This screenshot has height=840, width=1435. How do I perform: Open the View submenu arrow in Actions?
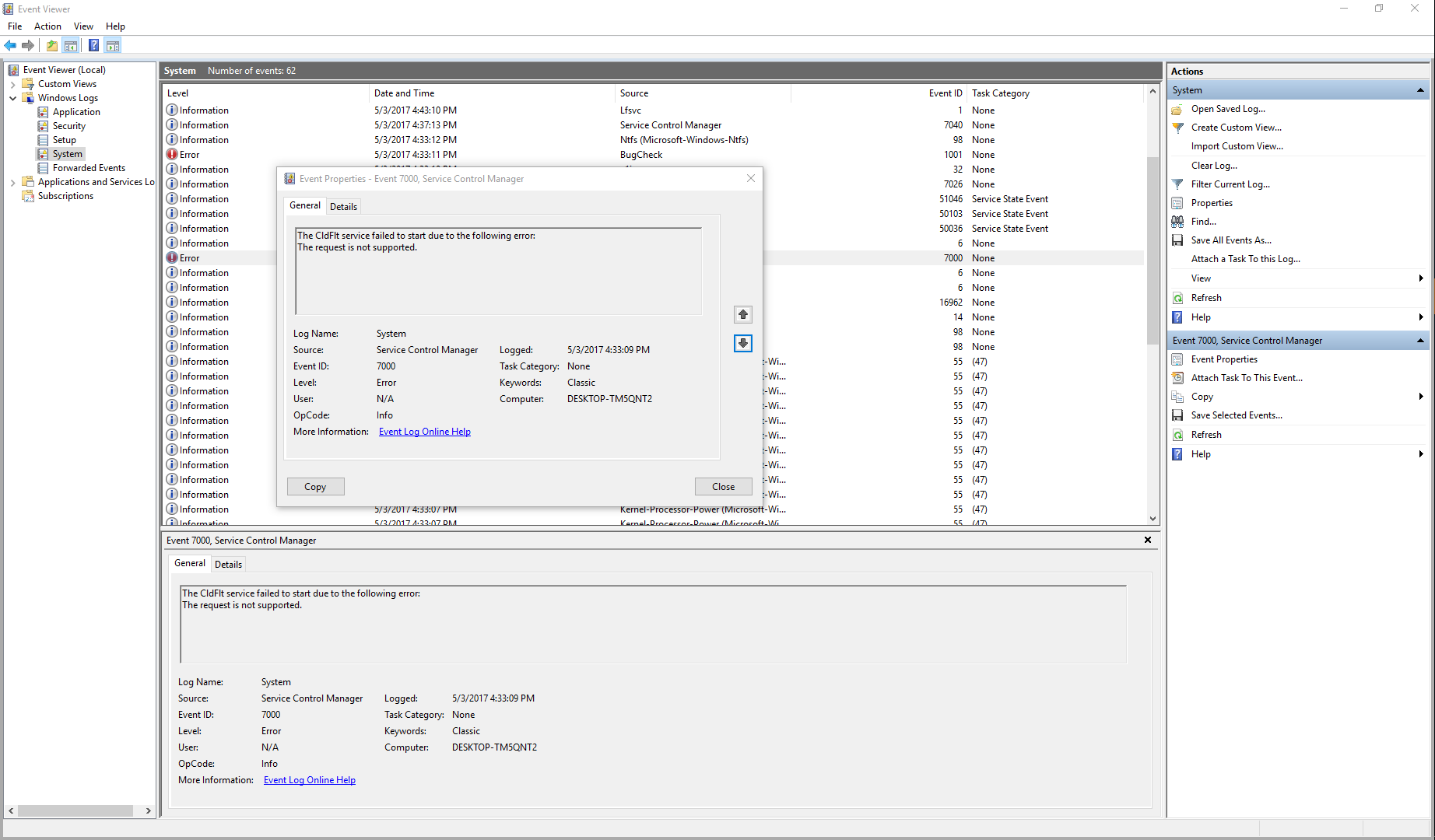[1421, 278]
